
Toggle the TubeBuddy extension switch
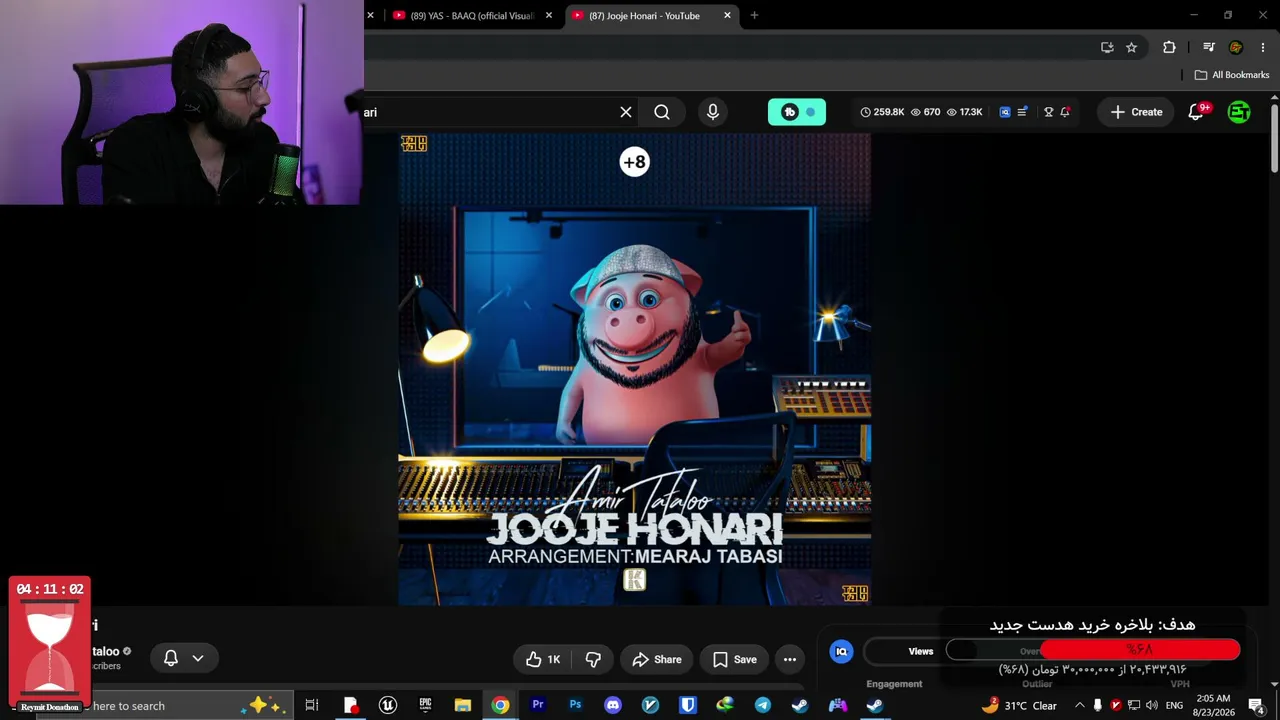click(797, 112)
